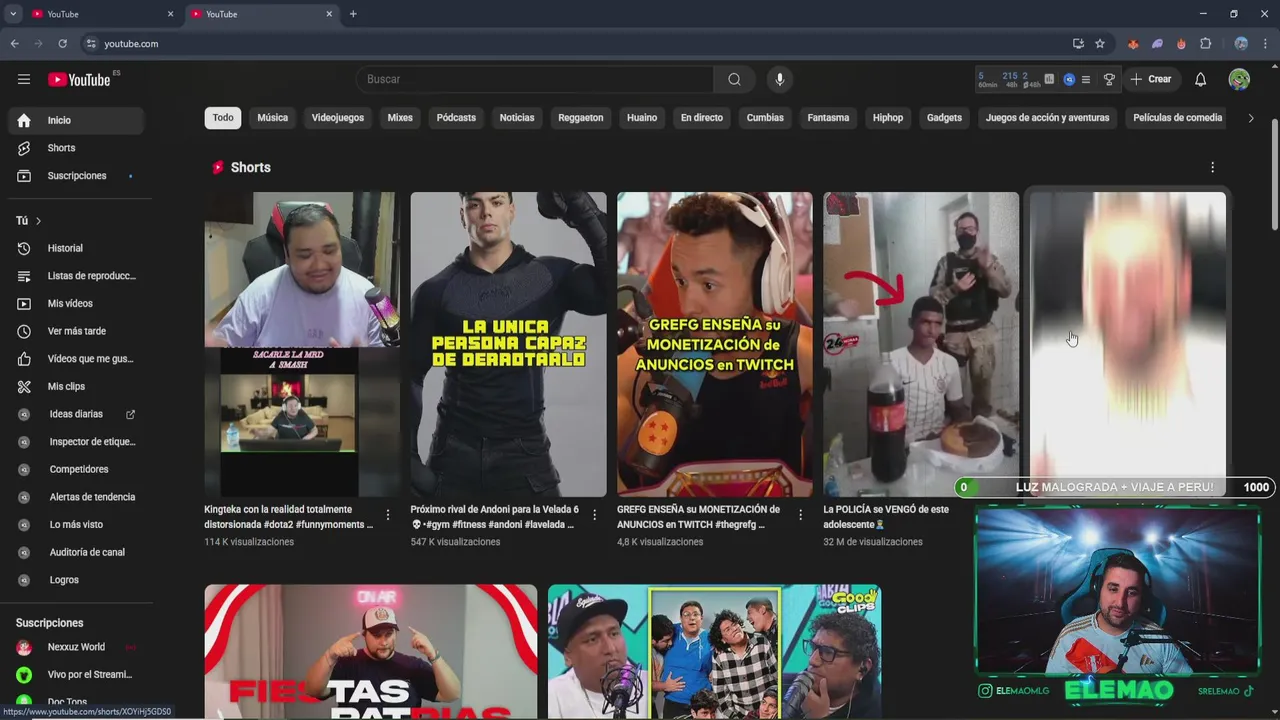This screenshot has width=1280, height=720.
Task: Bookmark this page with the star icon
Action: (1100, 44)
